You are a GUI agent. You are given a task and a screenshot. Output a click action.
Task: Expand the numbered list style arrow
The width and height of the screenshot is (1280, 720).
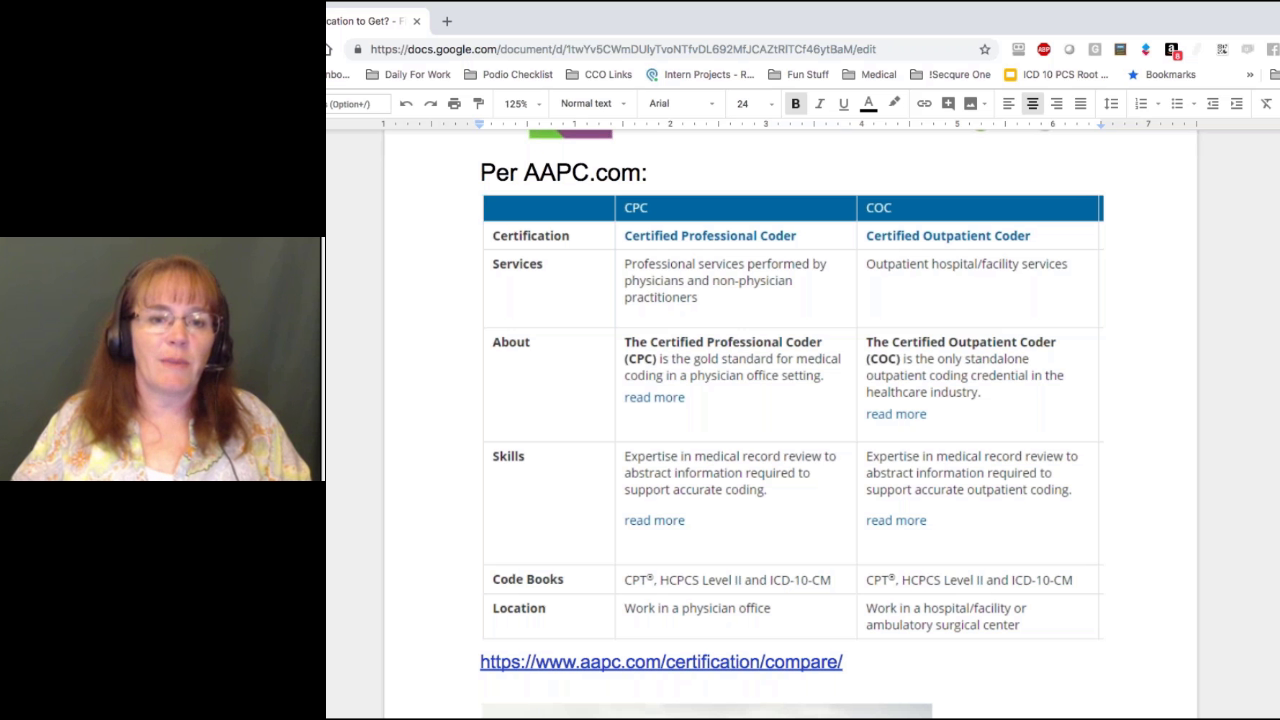(x=1158, y=104)
